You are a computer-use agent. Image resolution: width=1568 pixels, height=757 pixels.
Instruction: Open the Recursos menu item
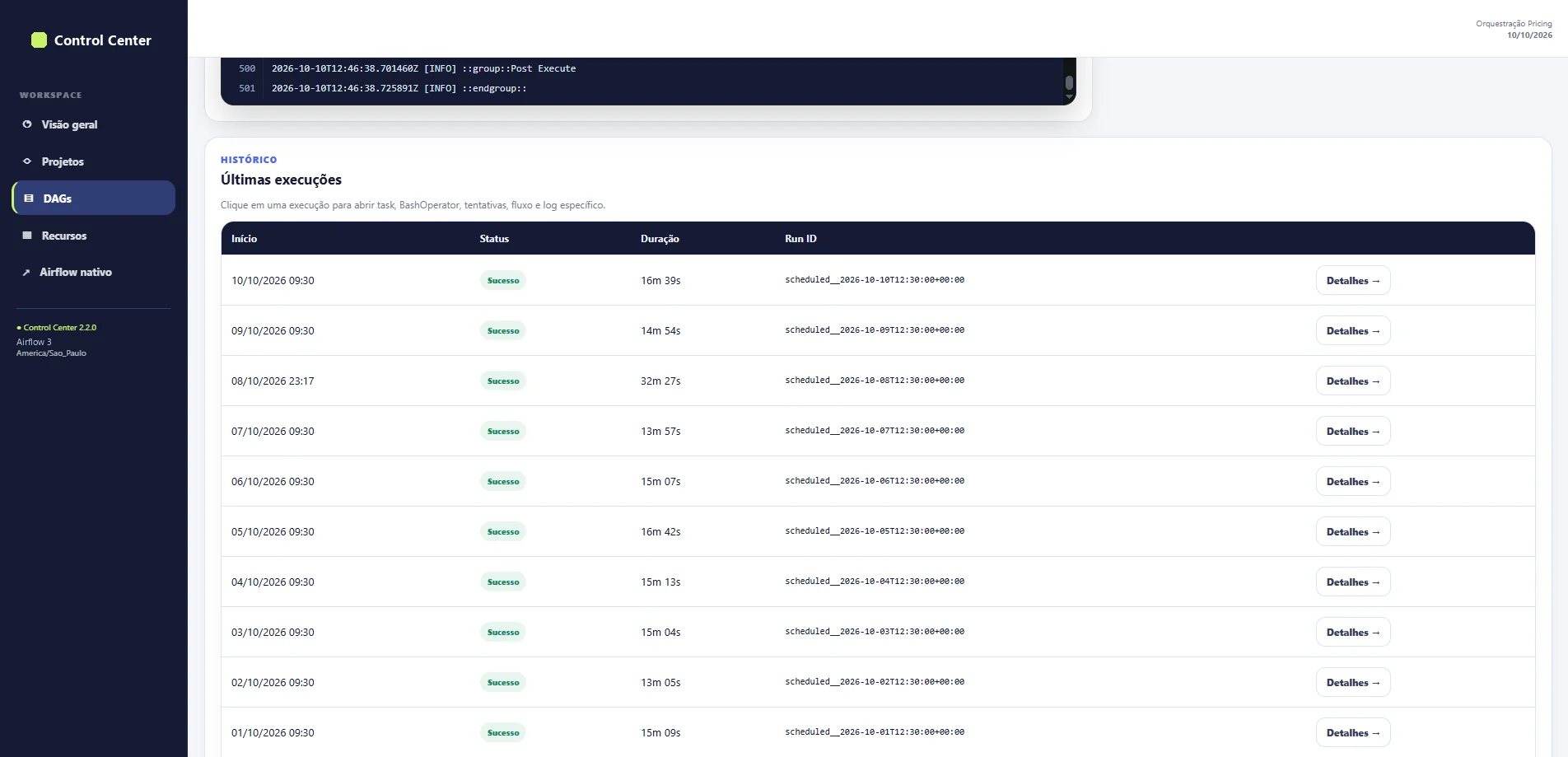click(x=94, y=236)
